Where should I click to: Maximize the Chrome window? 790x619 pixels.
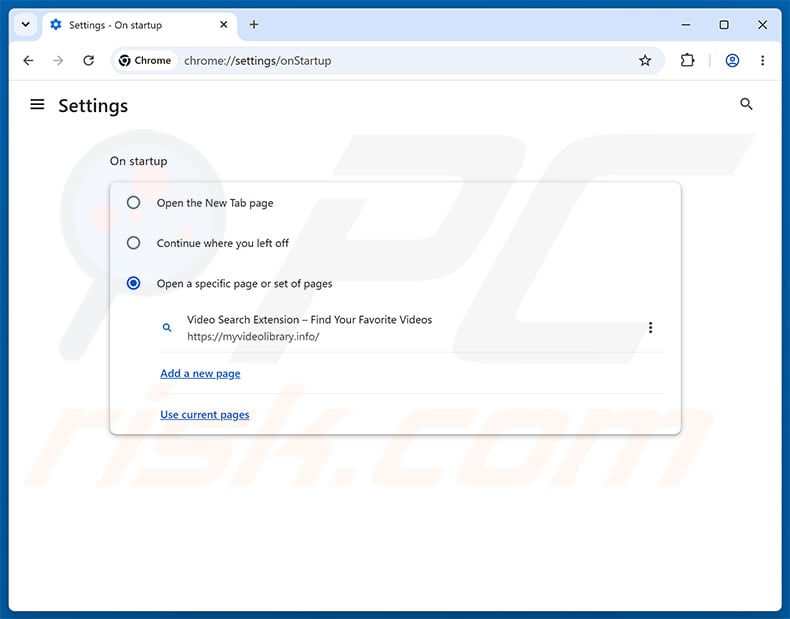click(x=724, y=25)
